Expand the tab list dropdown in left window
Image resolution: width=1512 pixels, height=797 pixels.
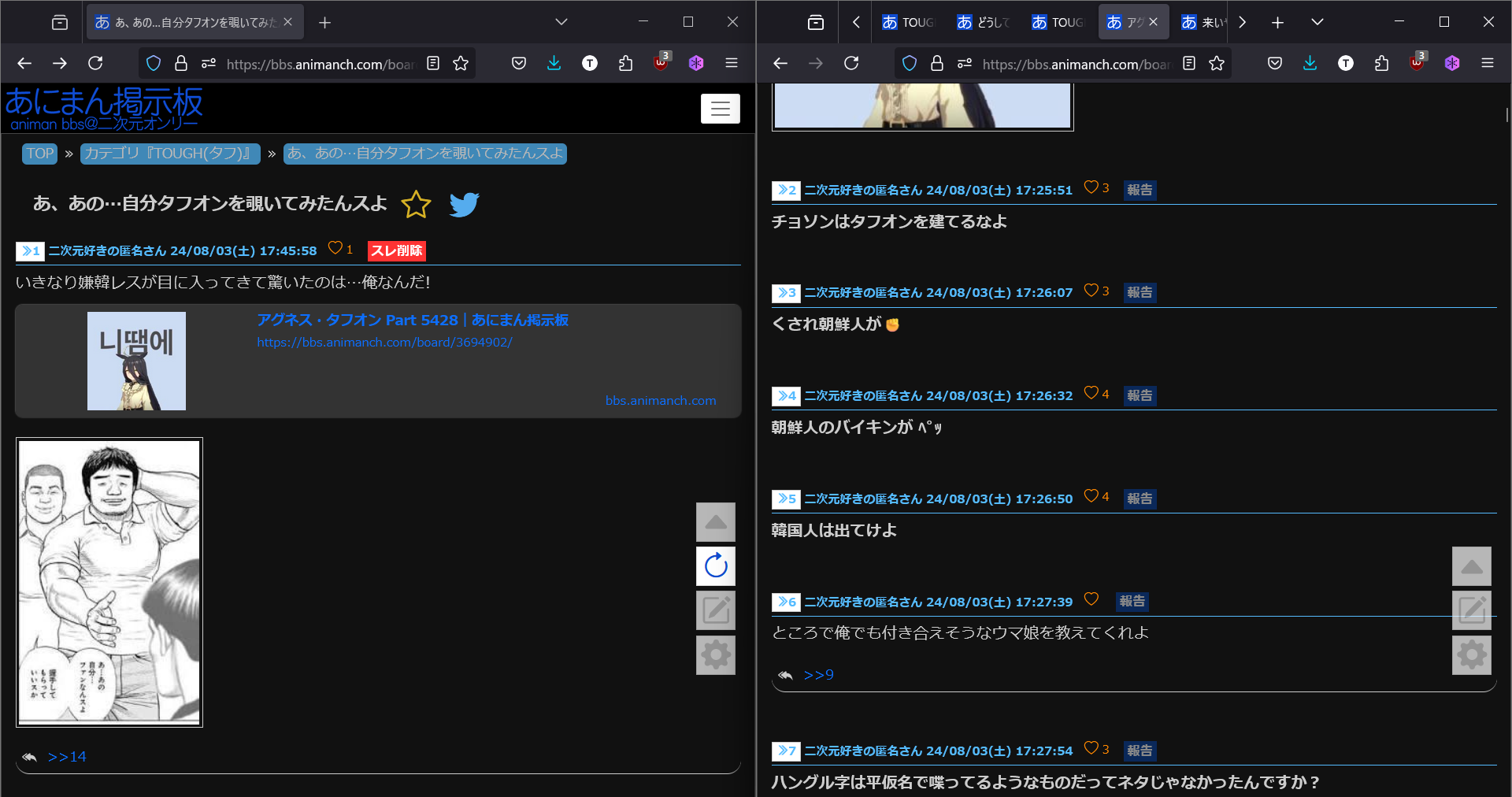pos(561,22)
